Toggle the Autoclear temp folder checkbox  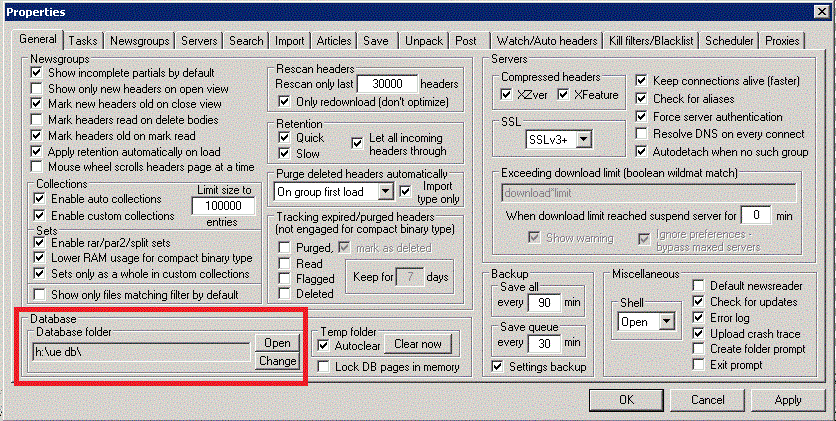[x=324, y=345]
